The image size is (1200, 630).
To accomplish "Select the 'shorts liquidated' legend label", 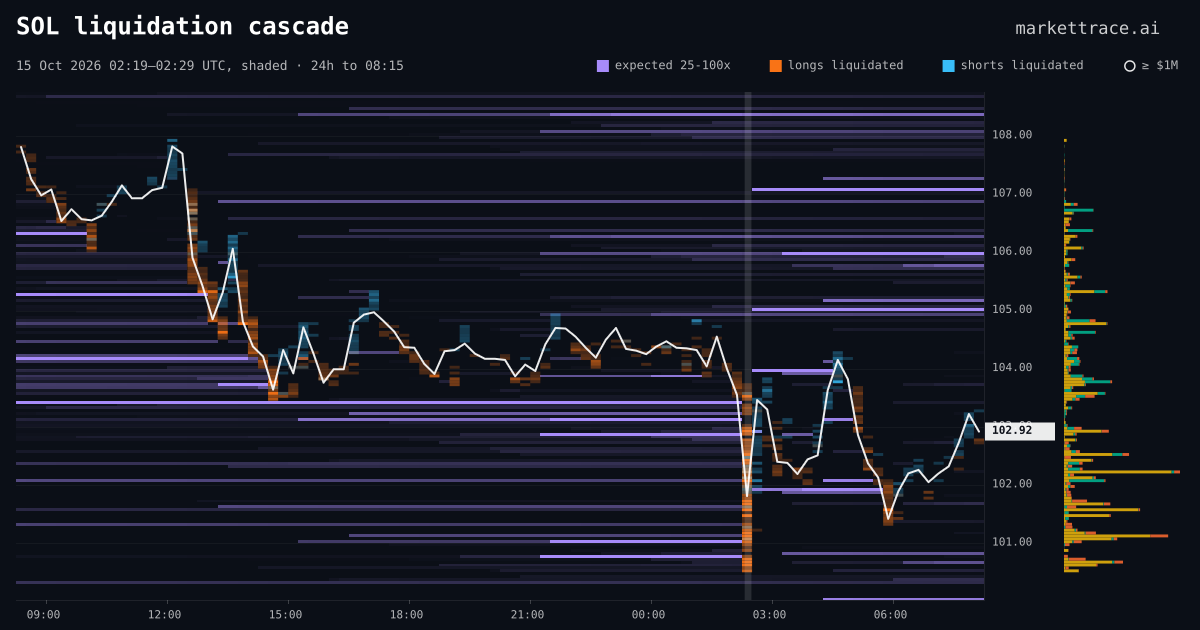I will click(x=1022, y=65).
